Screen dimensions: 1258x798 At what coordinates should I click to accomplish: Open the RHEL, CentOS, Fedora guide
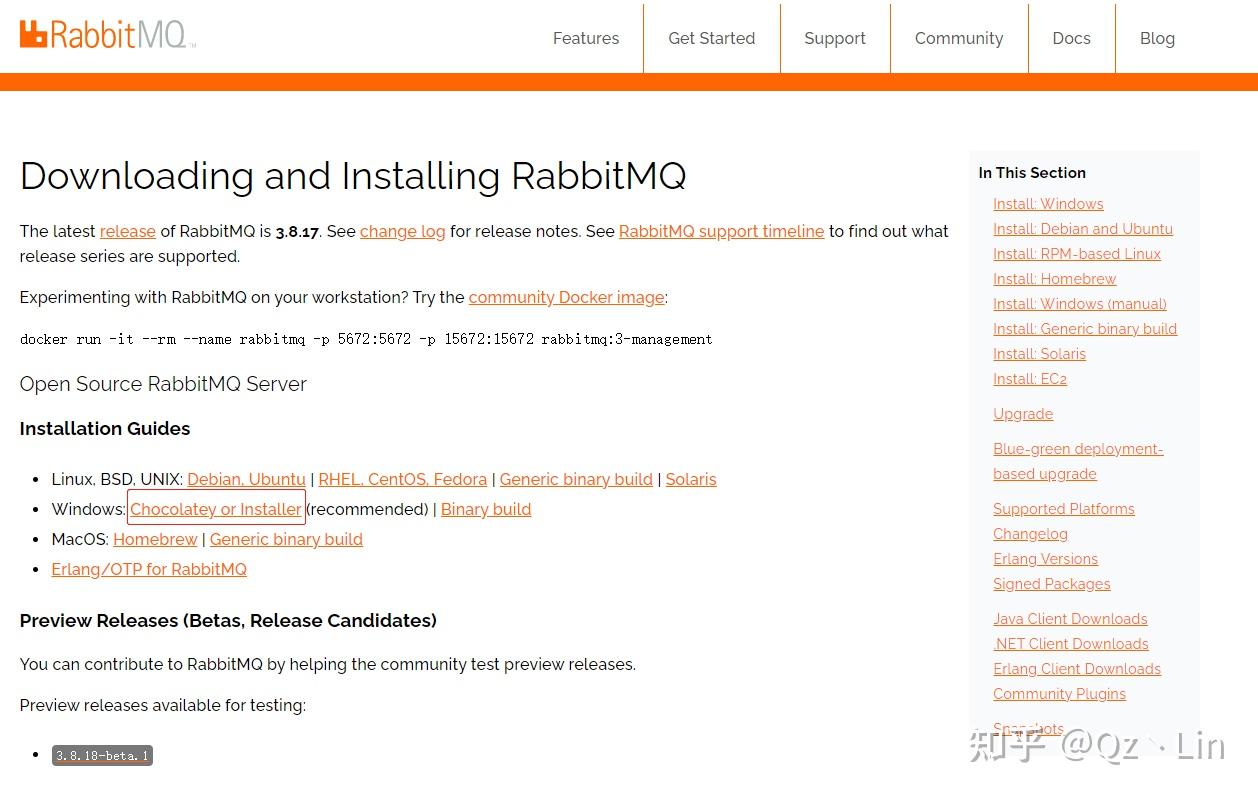[x=402, y=479]
